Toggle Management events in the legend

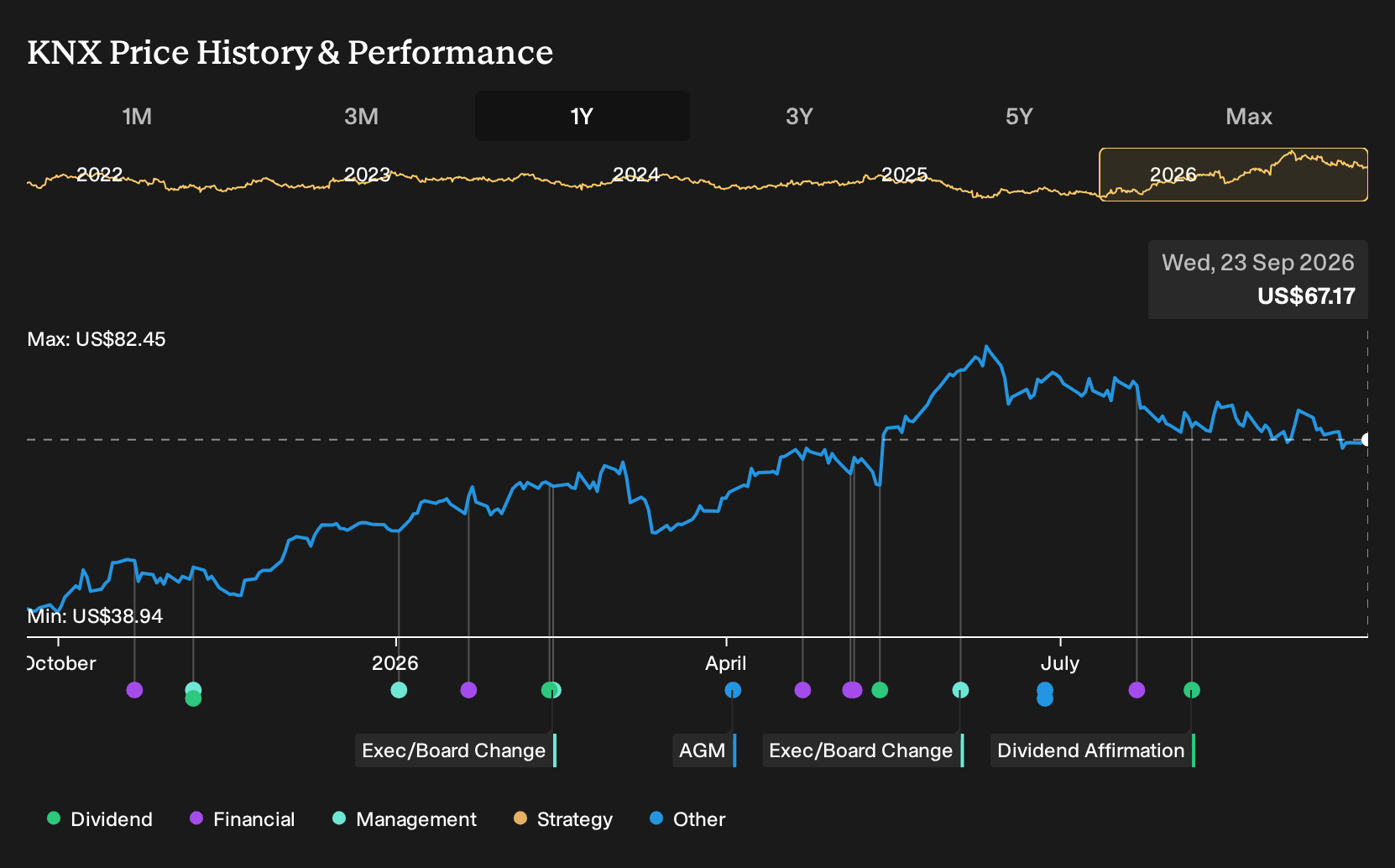pos(405,819)
